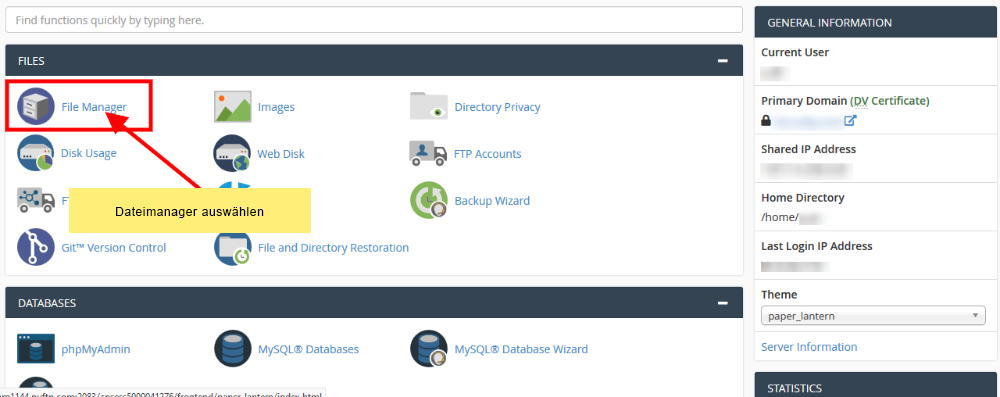Open the Images icon
1000x397 pixels.
pos(232,107)
